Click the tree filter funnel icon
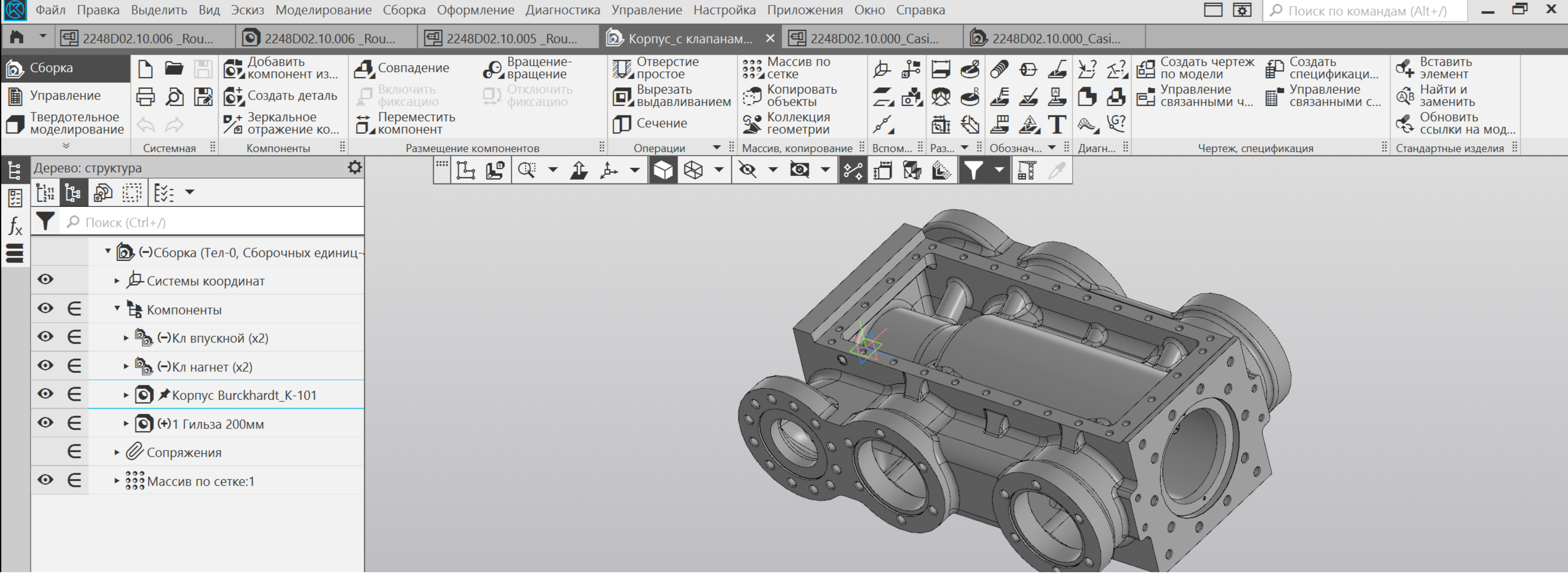The image size is (1568, 573). (45, 222)
